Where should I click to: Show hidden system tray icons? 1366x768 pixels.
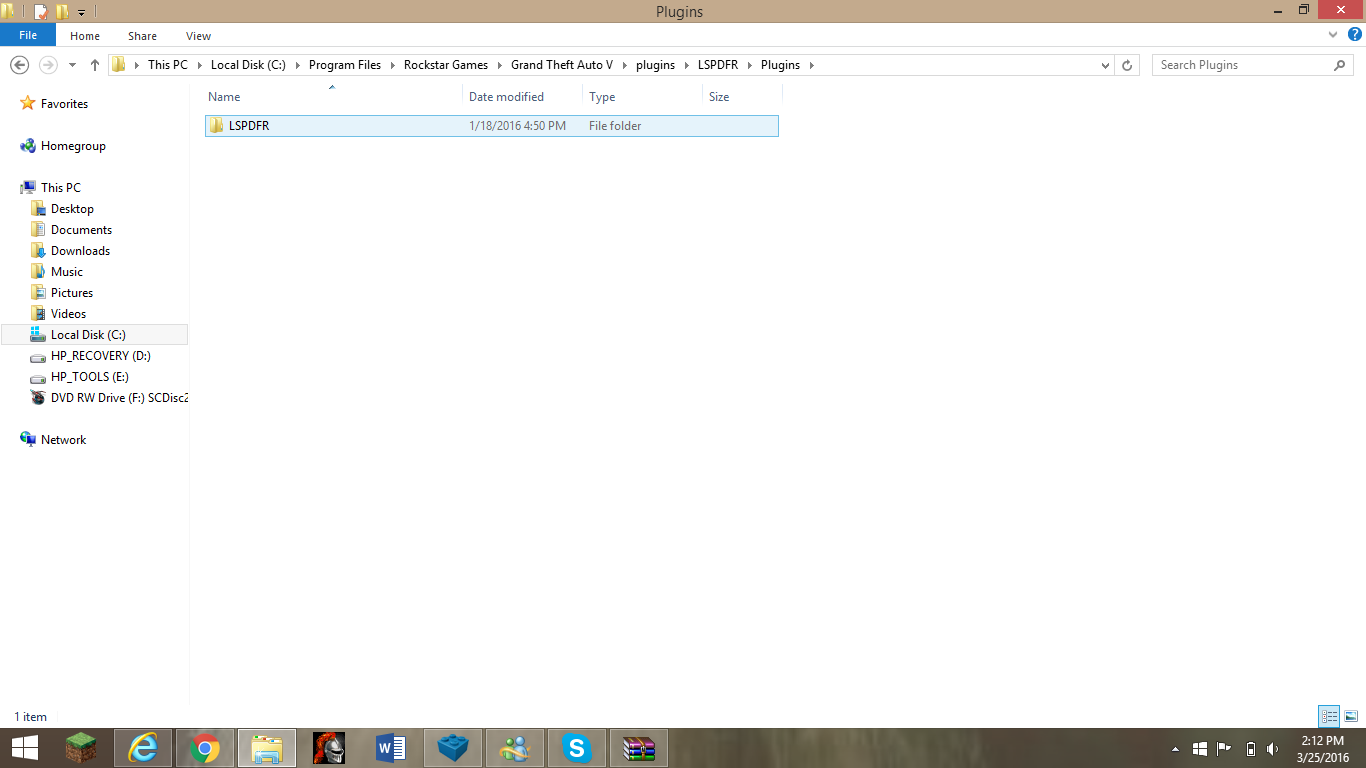click(x=1176, y=749)
